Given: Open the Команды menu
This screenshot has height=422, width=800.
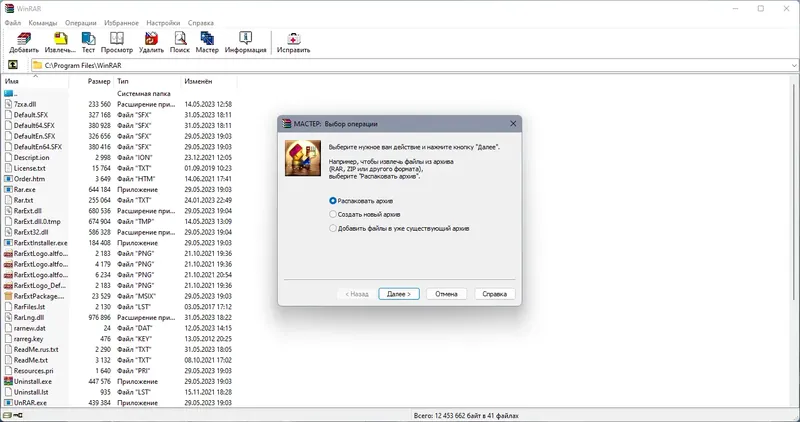Looking at the screenshot, I should 43,23.
